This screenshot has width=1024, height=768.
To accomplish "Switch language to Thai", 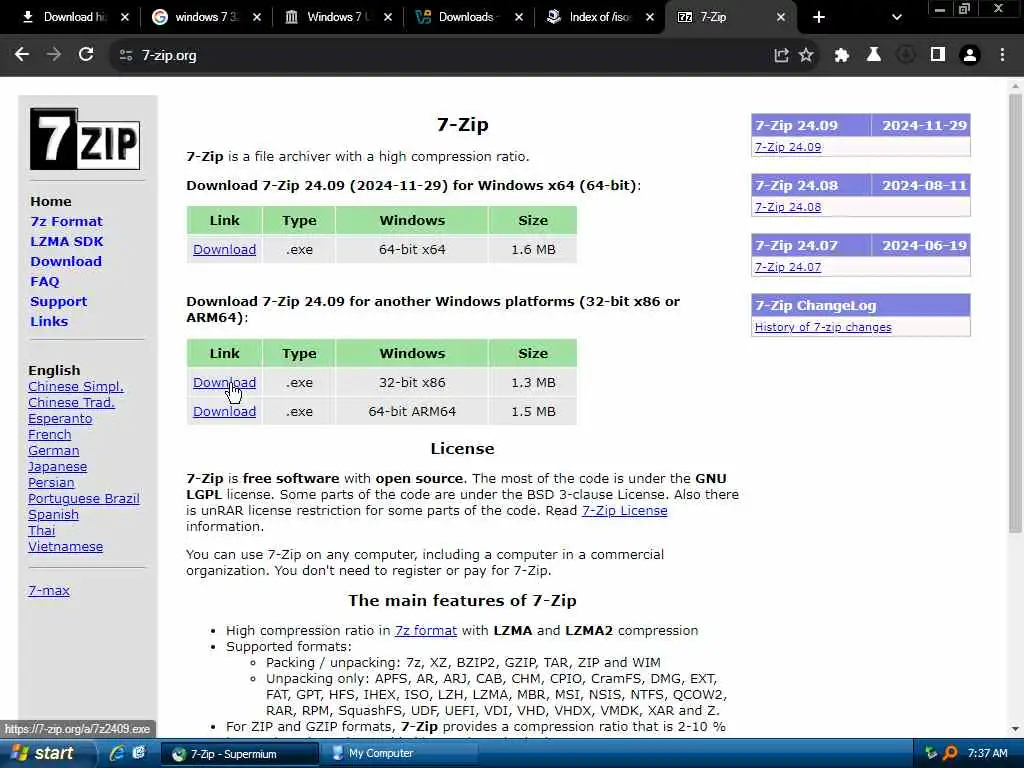I will (42, 530).
